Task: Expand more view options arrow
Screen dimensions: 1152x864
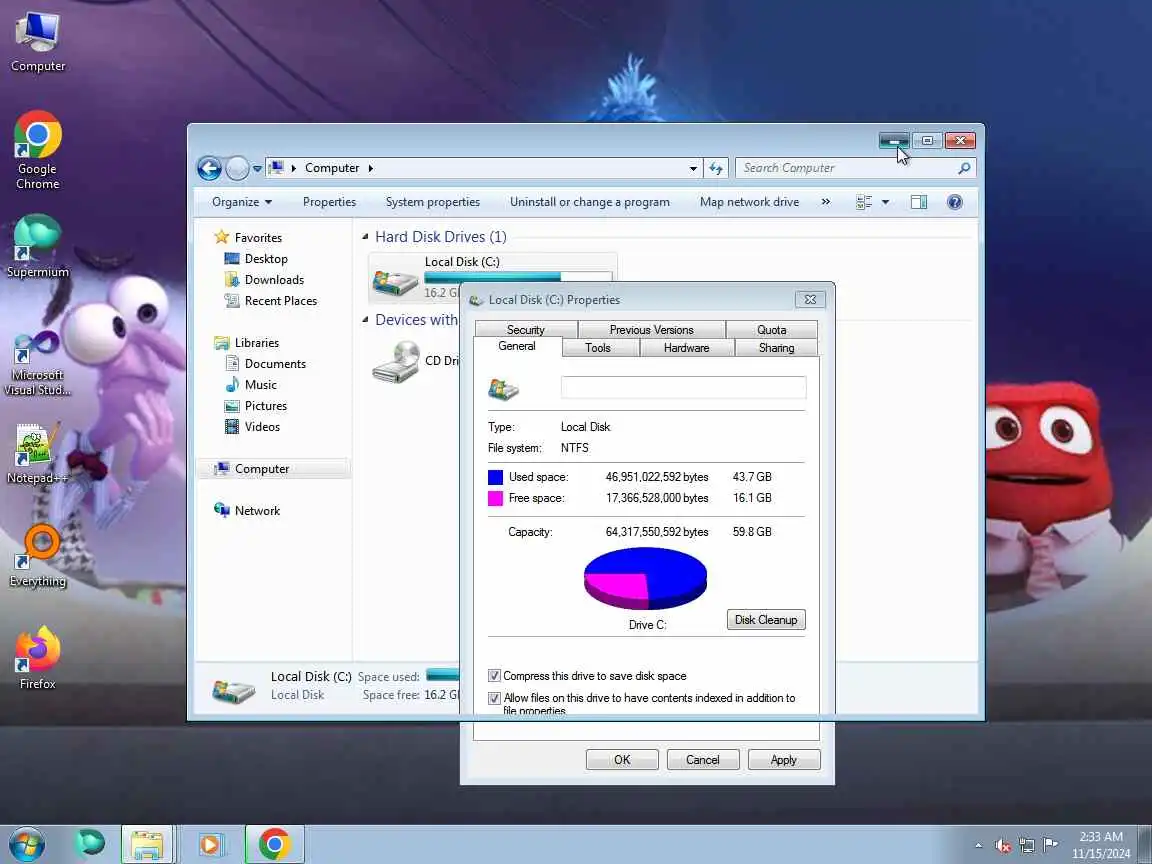Action: (x=885, y=202)
